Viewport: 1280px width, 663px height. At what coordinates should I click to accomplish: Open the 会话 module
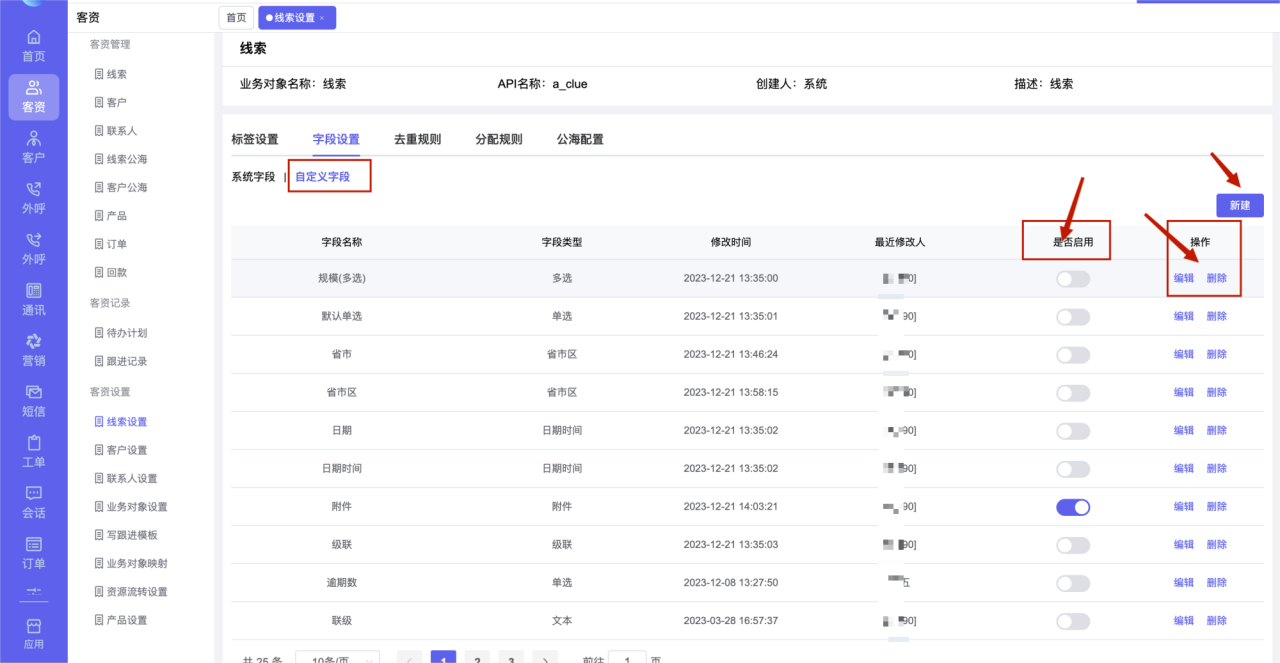[34, 503]
